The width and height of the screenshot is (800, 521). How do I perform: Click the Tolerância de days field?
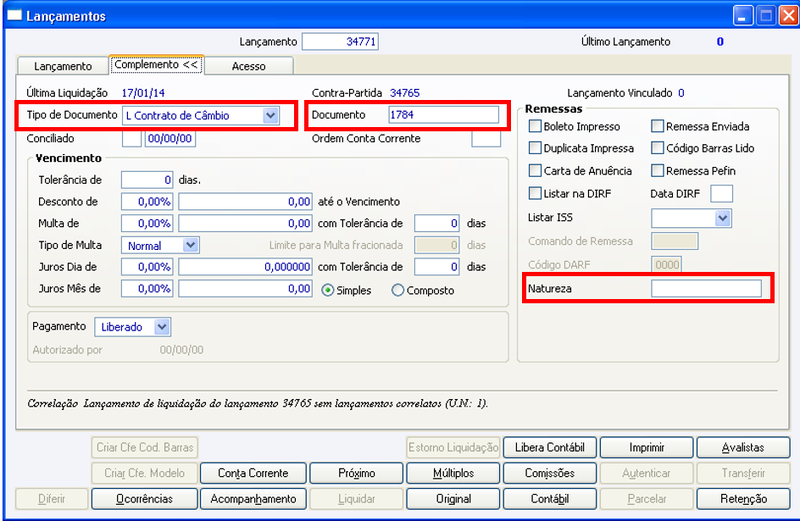tap(147, 180)
